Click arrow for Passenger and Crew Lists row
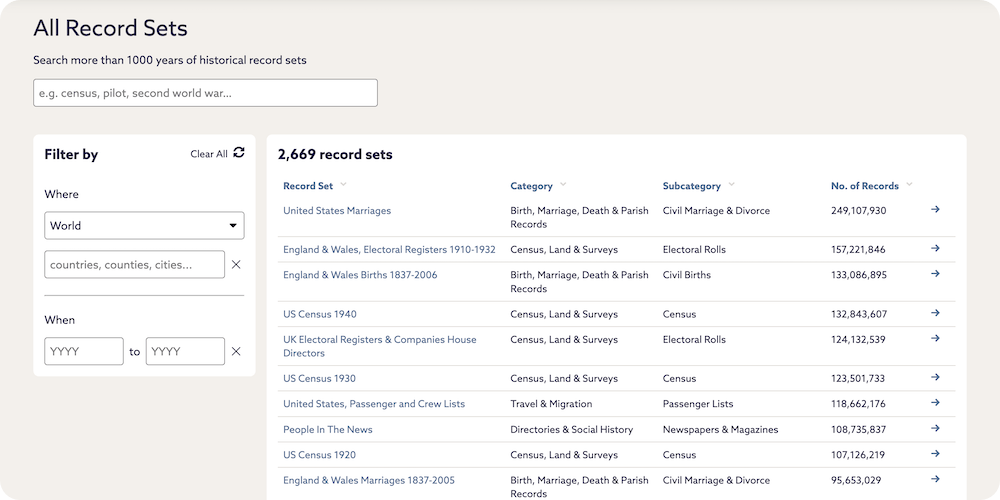The height and width of the screenshot is (500, 1000). (x=935, y=403)
